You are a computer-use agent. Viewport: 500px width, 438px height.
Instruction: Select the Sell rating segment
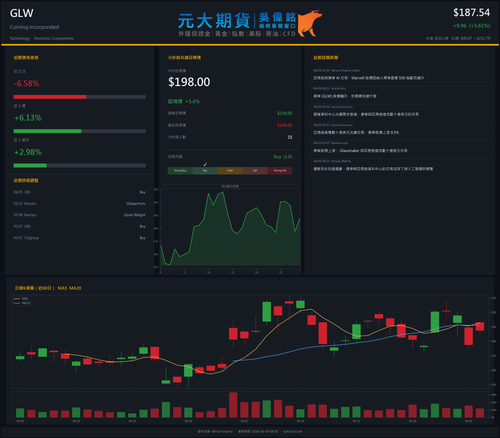255,171
